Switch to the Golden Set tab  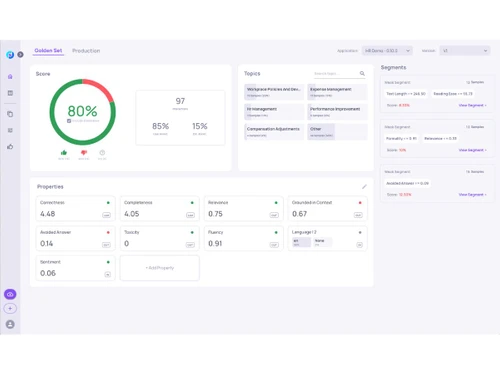48,51
